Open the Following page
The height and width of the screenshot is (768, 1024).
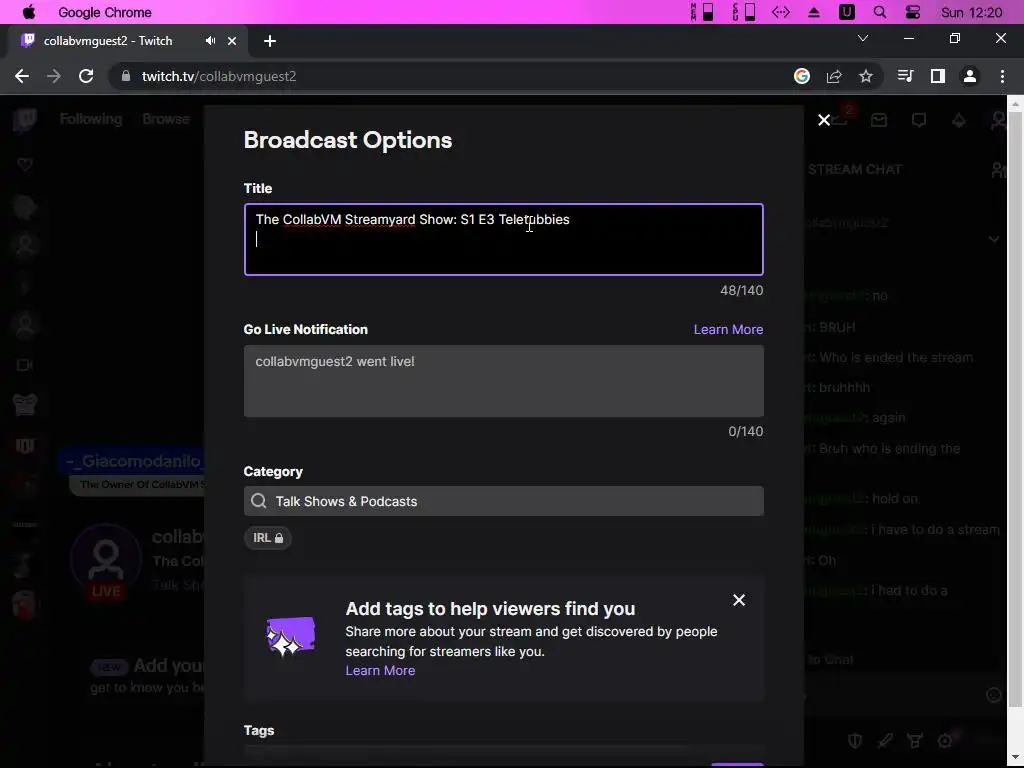pos(91,120)
